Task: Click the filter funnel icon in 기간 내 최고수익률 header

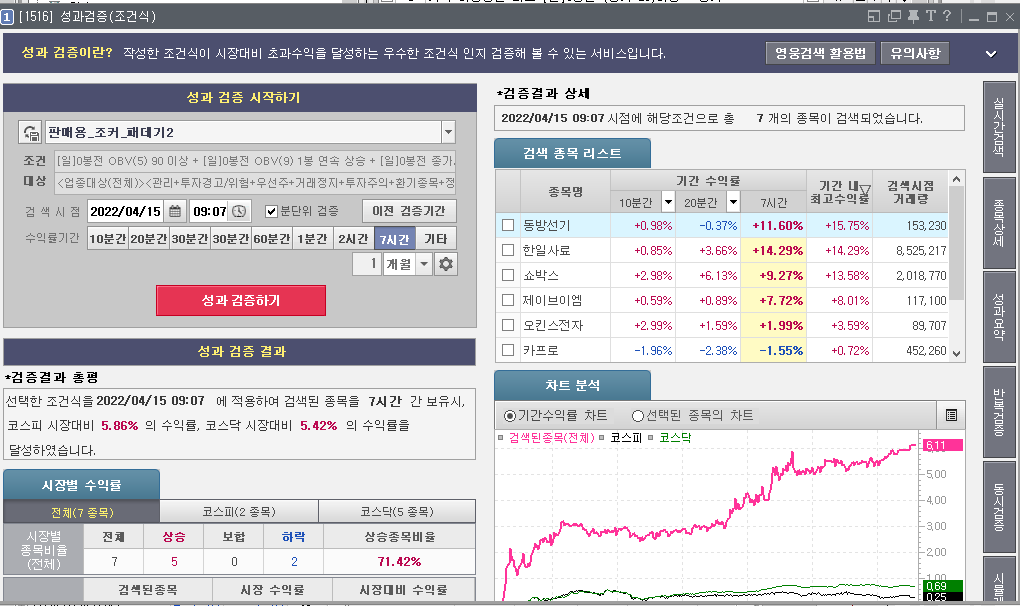Action: tap(865, 192)
